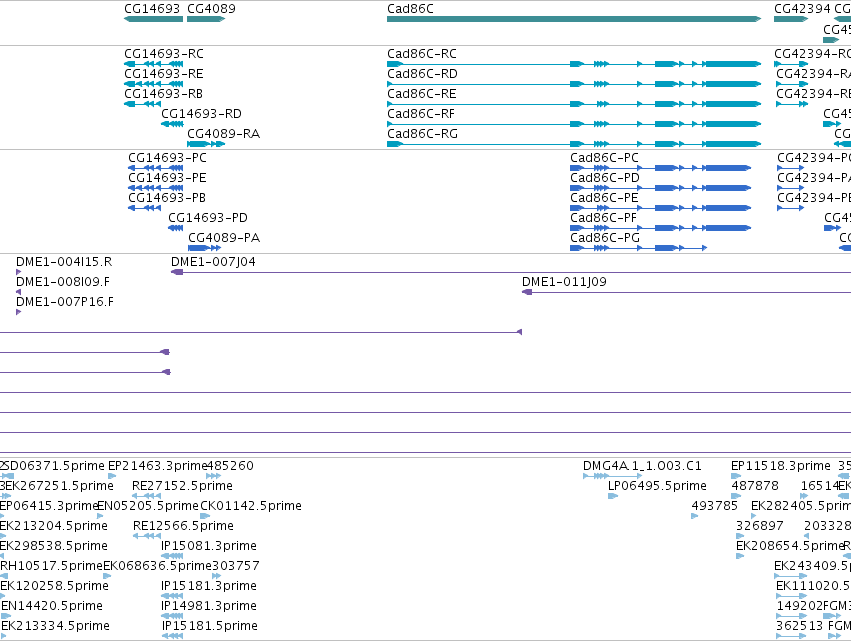Click the DMG4A.1_1.003.C1 label
Screen dimensions: 851x641
[642, 466]
